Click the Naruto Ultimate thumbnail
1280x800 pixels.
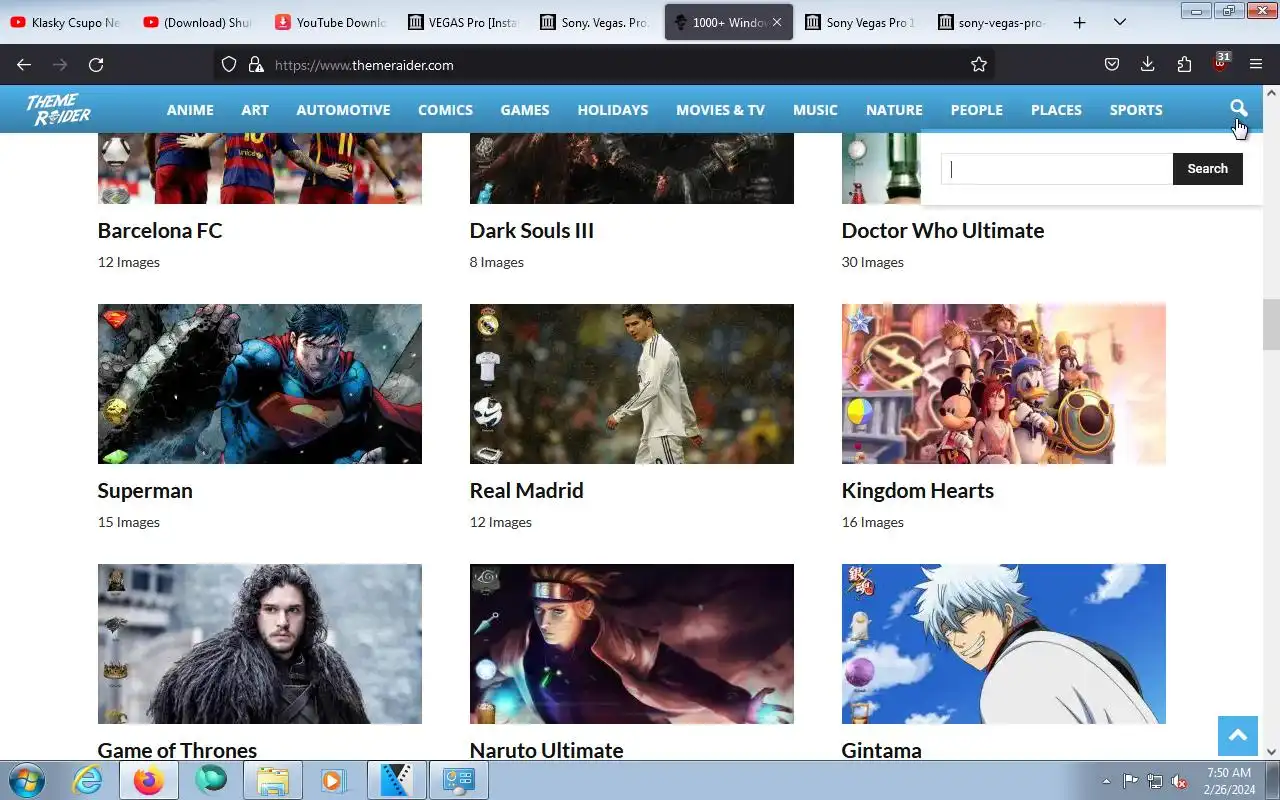(x=632, y=644)
